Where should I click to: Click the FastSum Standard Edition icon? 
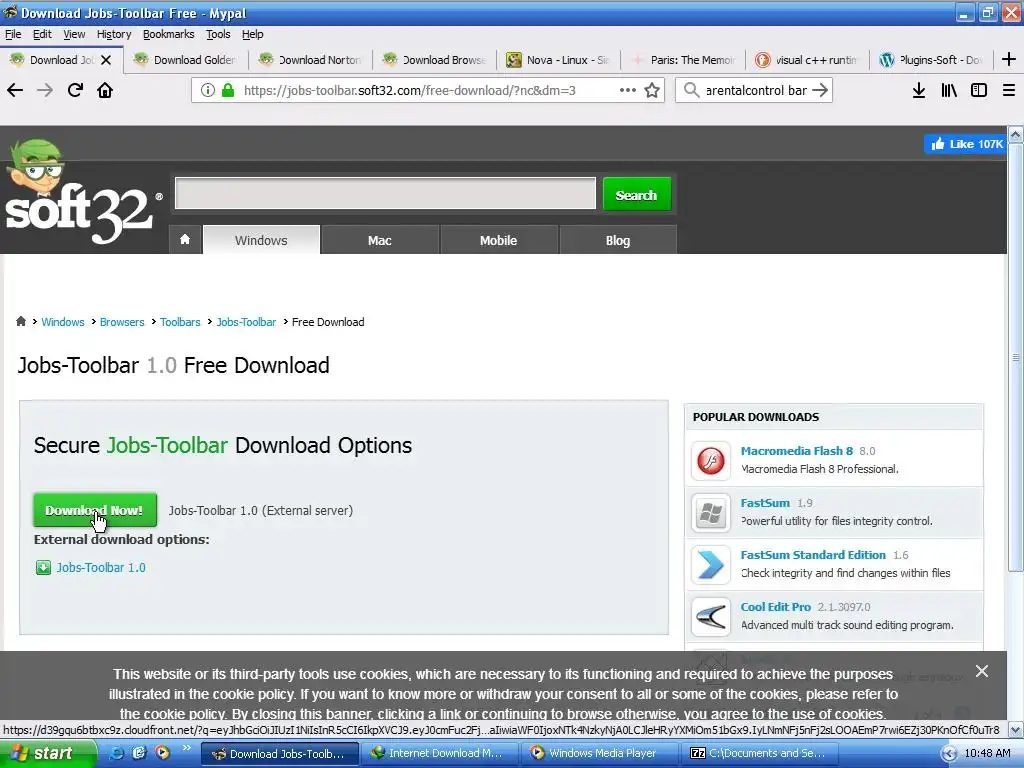[x=711, y=565]
